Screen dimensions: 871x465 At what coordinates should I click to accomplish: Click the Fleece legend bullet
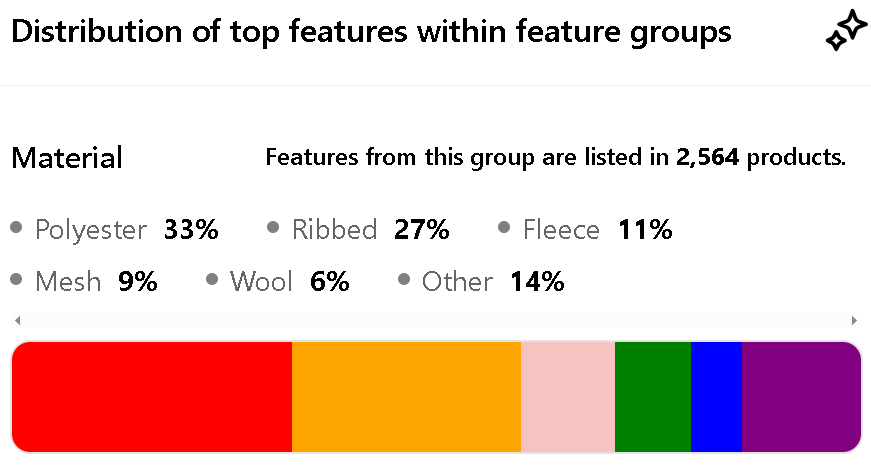pyautogui.click(x=504, y=229)
